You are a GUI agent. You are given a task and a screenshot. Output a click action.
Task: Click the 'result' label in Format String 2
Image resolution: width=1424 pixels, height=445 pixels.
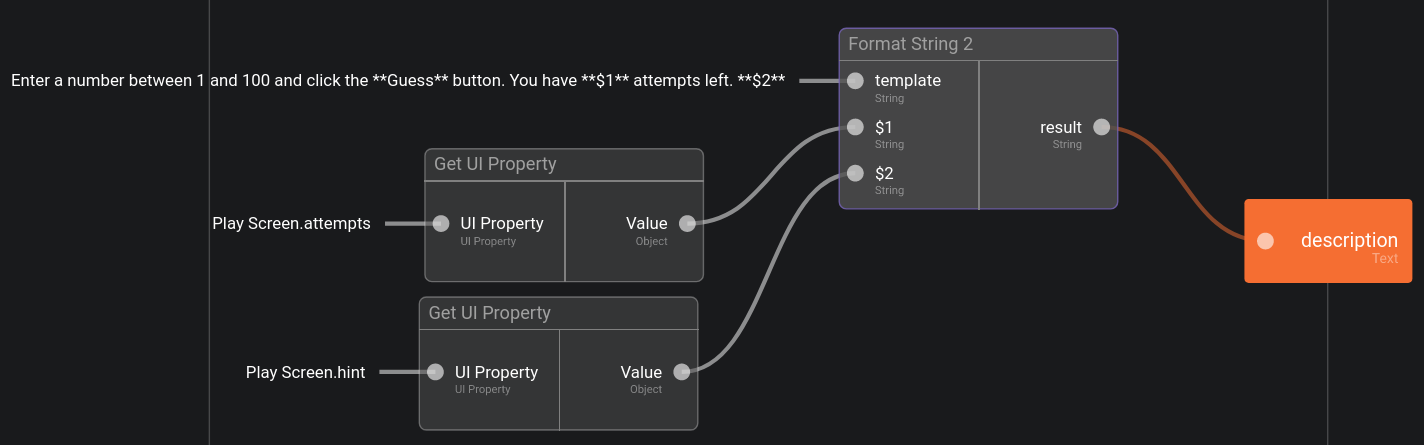[1060, 127]
